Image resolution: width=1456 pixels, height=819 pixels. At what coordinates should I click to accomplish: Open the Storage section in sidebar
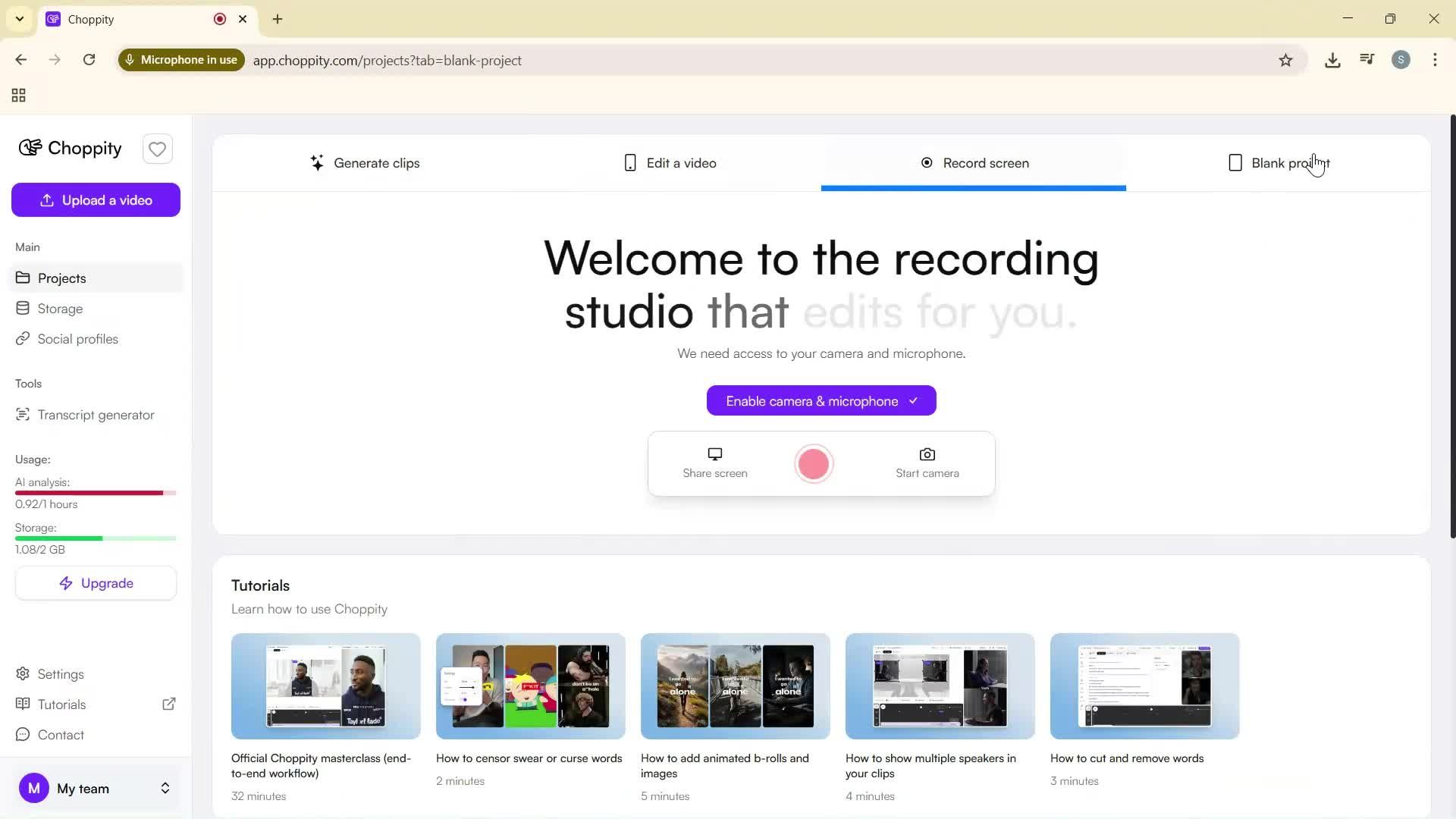pyautogui.click(x=60, y=308)
